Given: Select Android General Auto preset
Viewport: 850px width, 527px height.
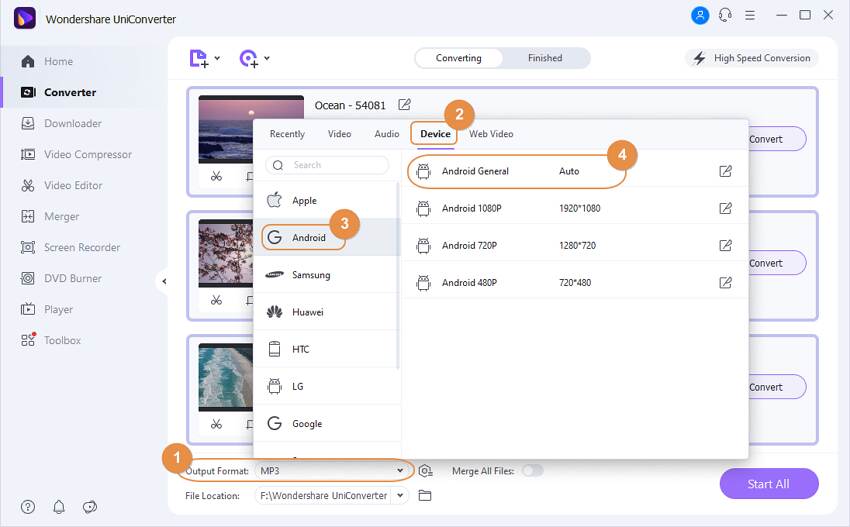Looking at the screenshot, I should [x=575, y=171].
